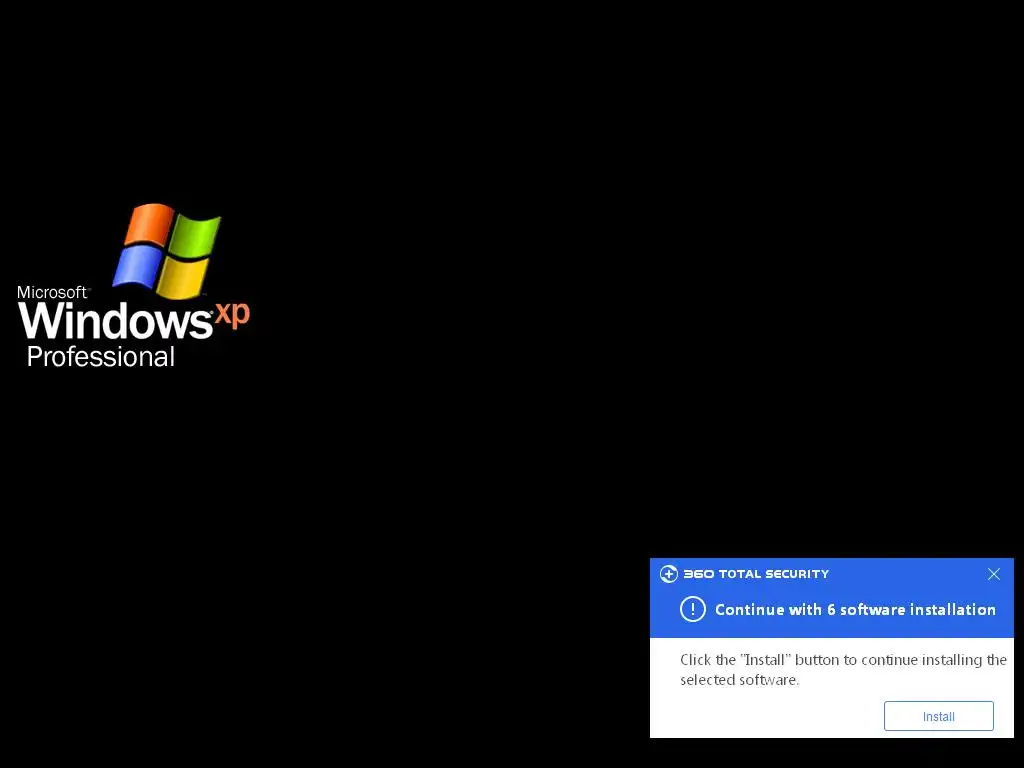Click 'Continue with 6 software installation' heading
Viewport: 1024px width, 768px height.
pos(855,609)
